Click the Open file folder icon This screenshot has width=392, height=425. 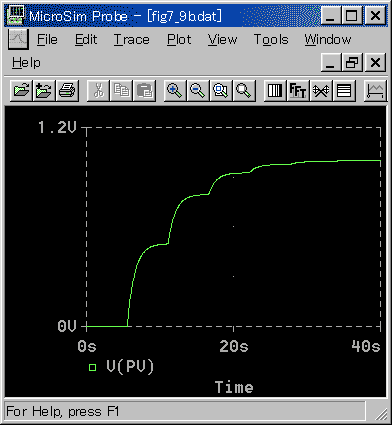click(21, 90)
